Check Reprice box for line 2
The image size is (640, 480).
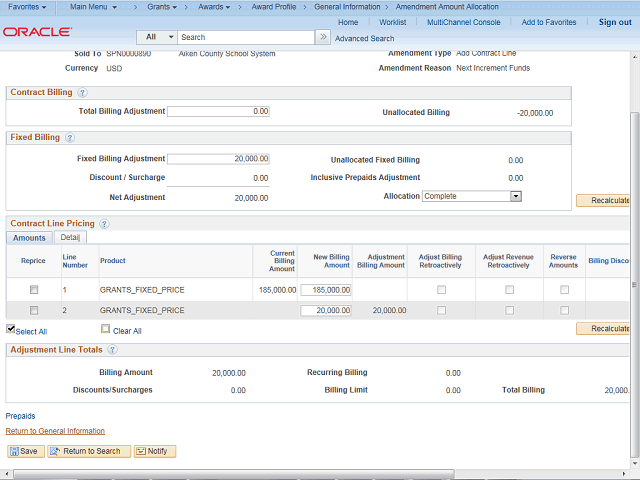pyautogui.click(x=33, y=311)
